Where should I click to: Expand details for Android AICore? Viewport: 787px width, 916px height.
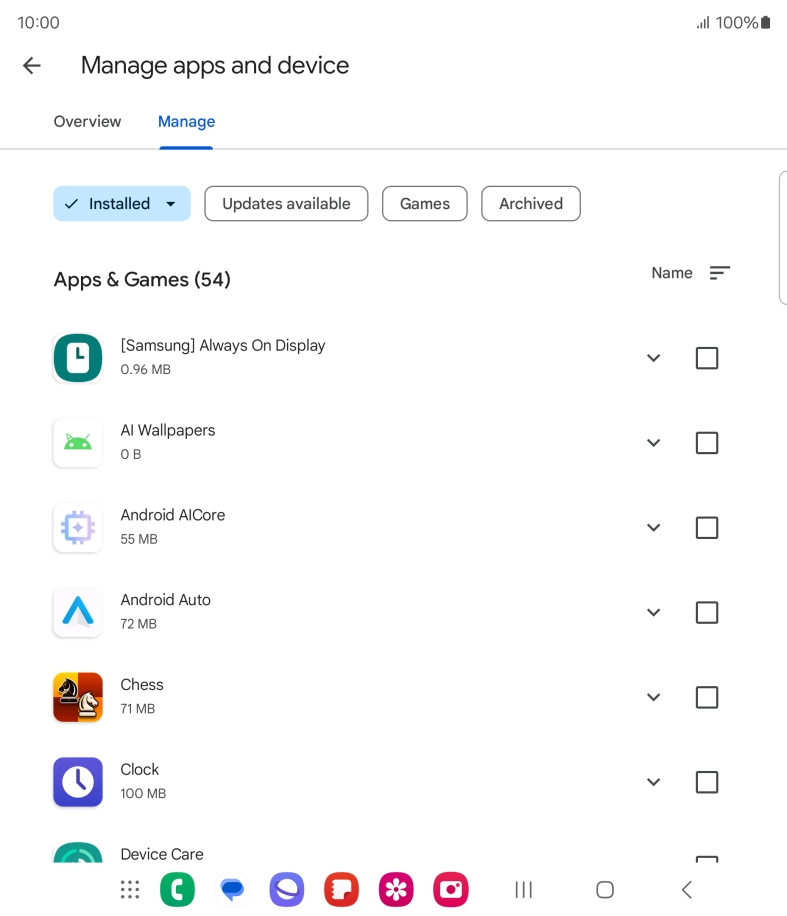(653, 527)
